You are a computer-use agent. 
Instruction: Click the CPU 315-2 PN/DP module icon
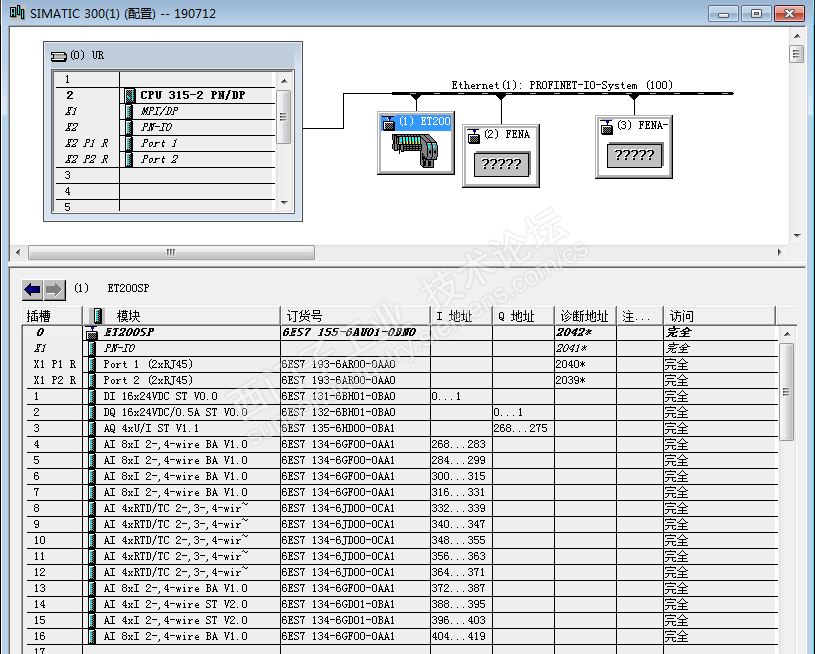129,95
